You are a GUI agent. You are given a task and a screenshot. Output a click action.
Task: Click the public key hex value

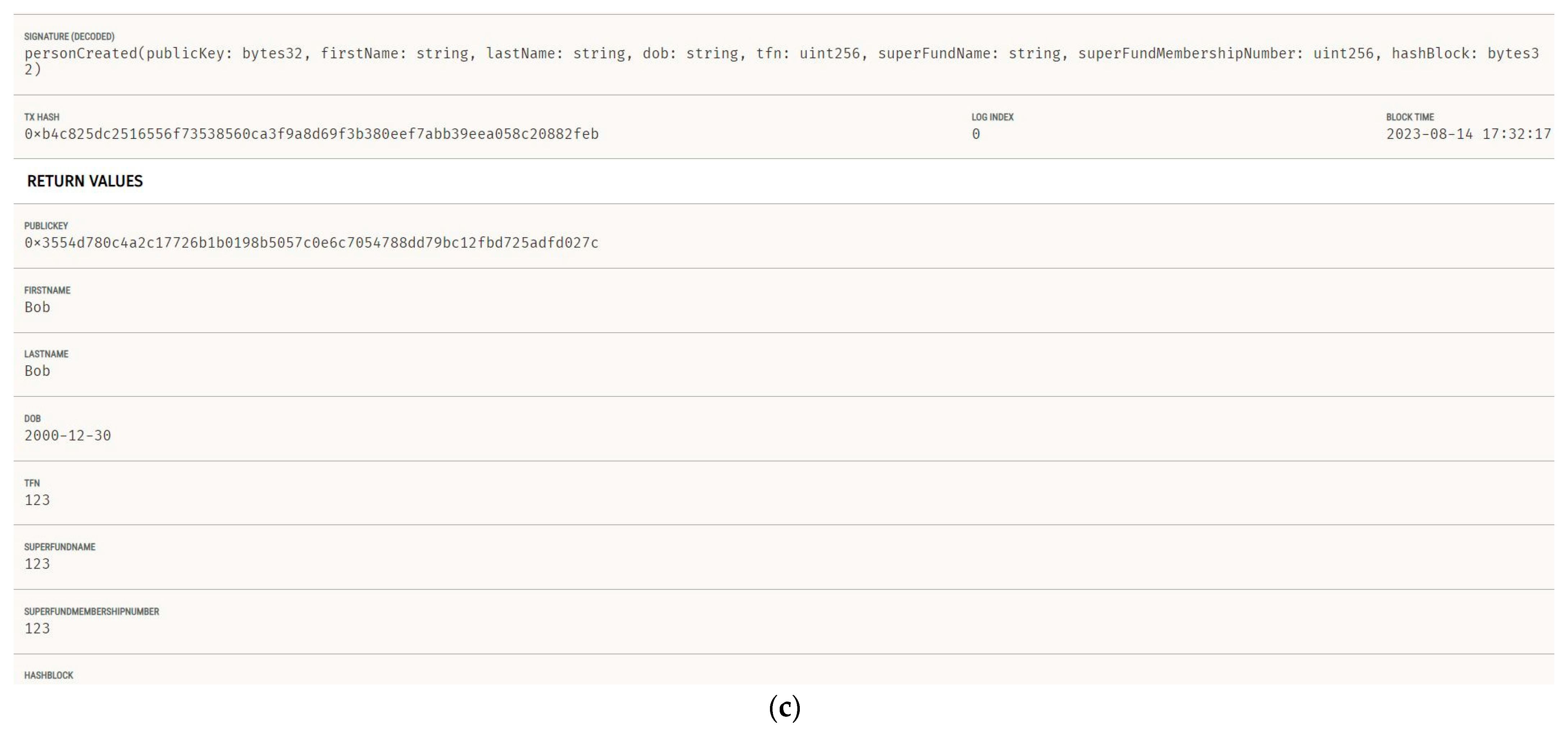click(311, 243)
